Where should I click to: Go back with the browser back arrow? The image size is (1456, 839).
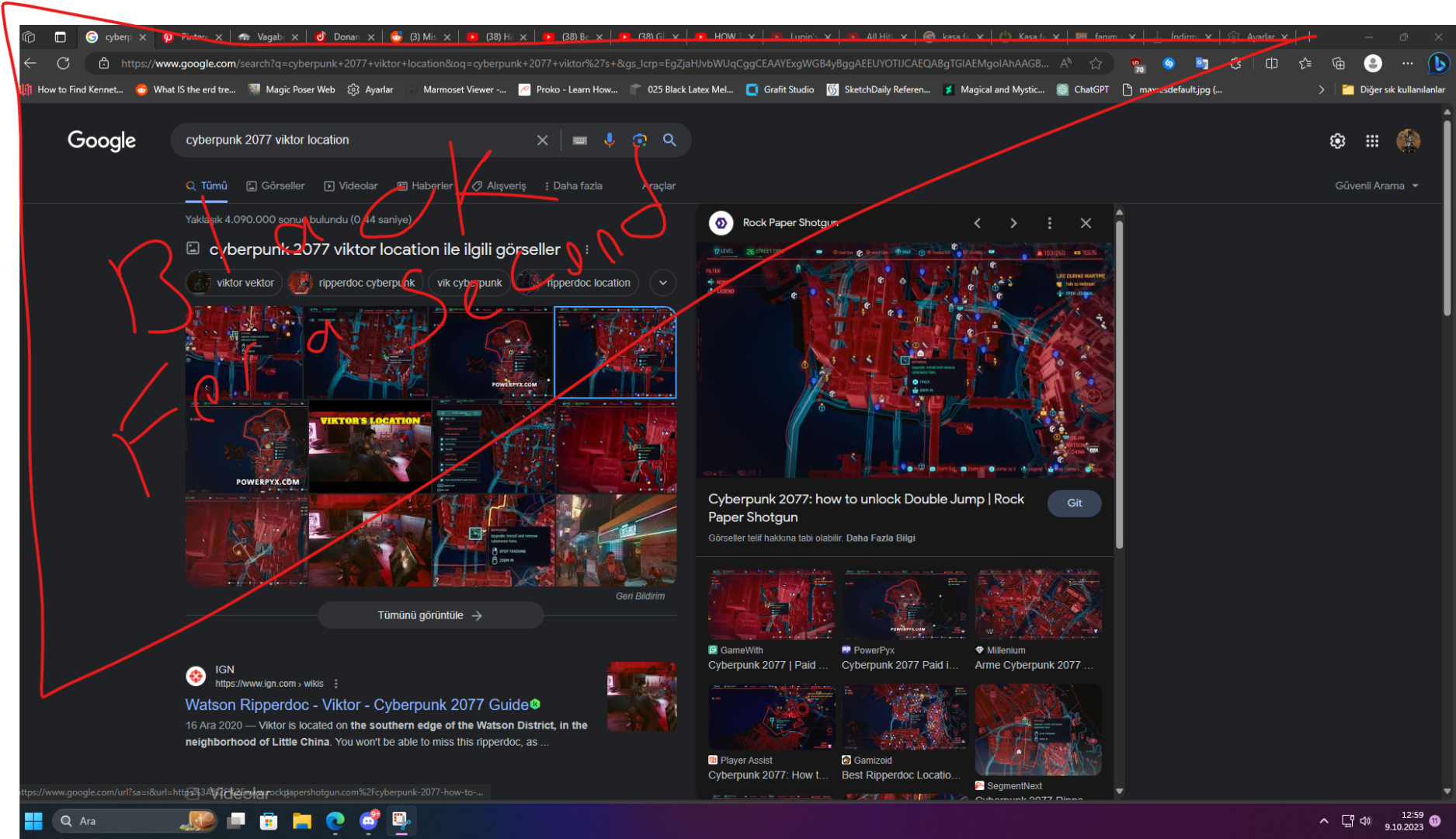tap(30, 63)
